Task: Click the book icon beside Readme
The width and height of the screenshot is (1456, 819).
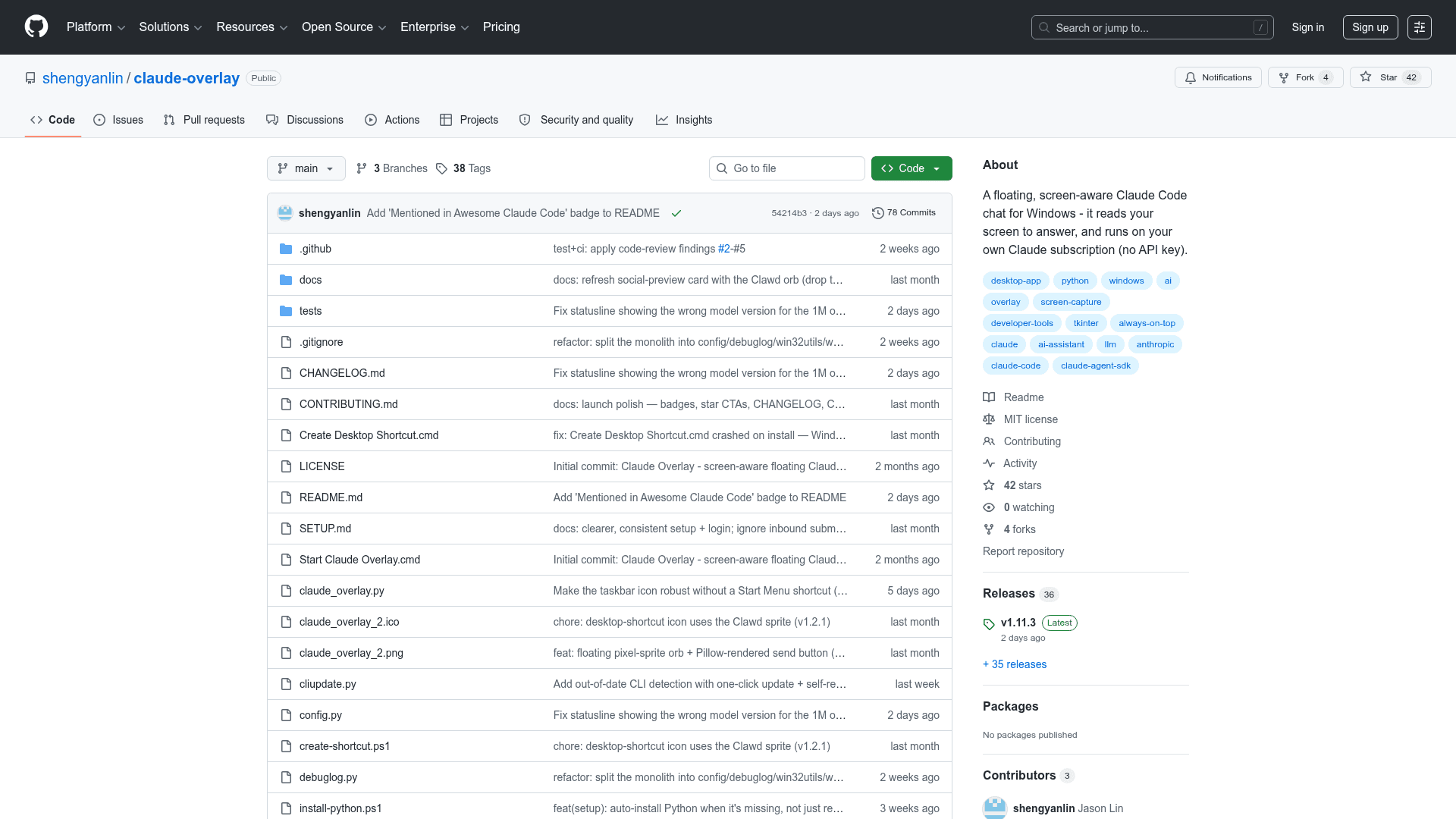Action: click(x=989, y=397)
